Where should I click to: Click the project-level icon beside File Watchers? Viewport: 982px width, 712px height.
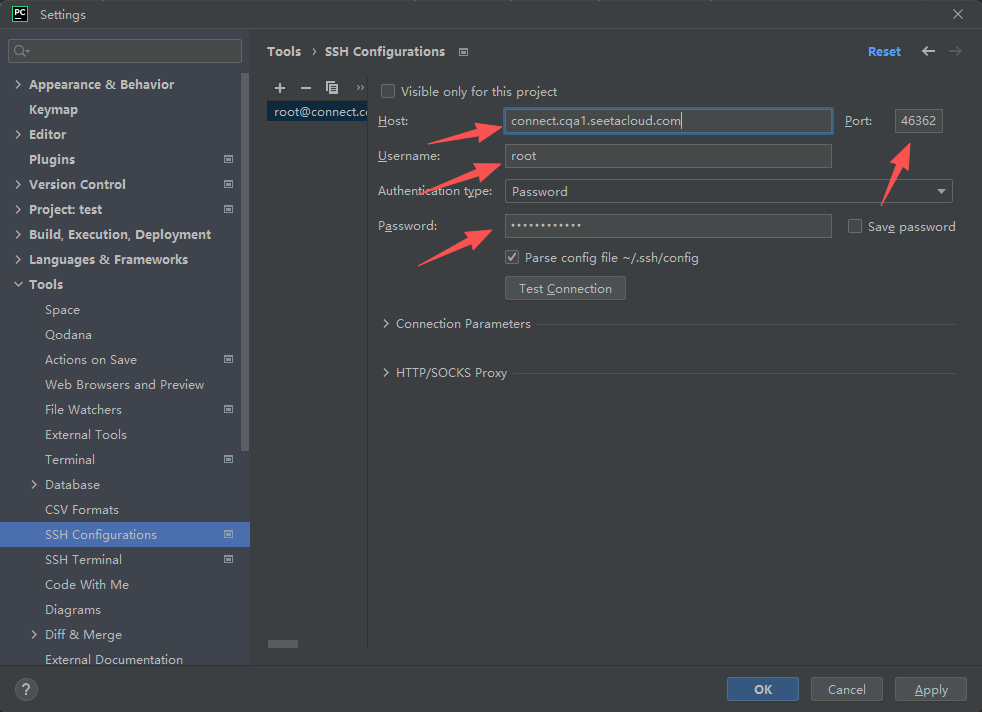228,409
